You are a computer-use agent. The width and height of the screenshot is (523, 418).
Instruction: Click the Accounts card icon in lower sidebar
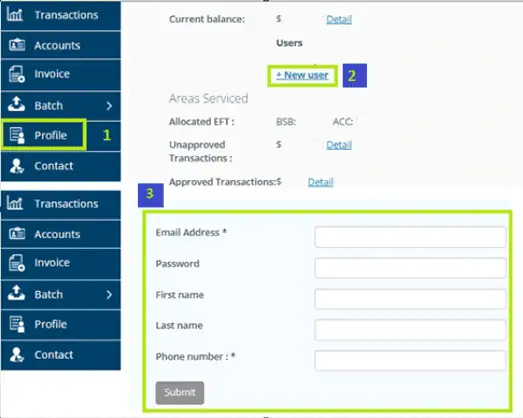(x=17, y=234)
